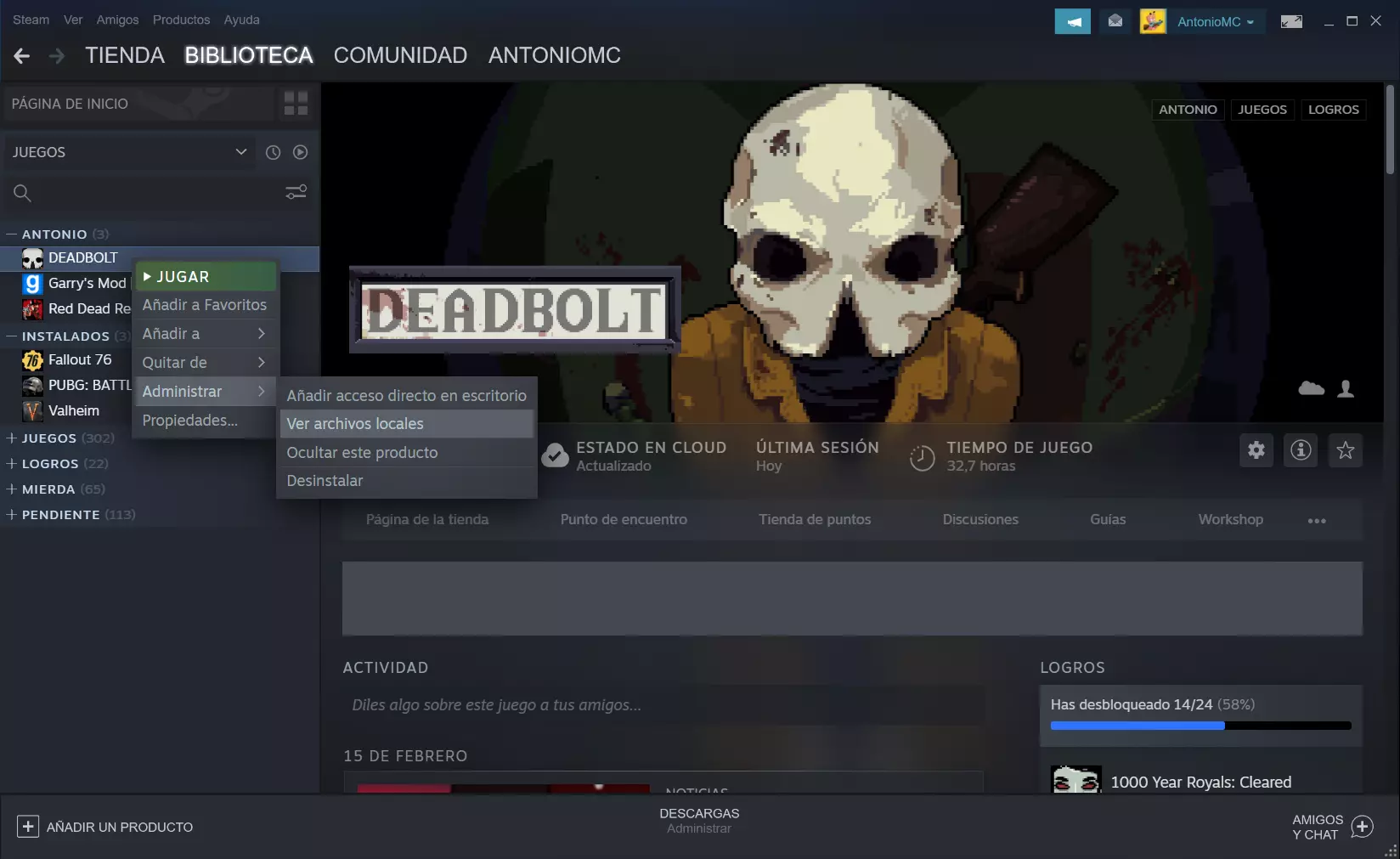Sort games by recent activity clock icon
1400x859 pixels.
[273, 152]
